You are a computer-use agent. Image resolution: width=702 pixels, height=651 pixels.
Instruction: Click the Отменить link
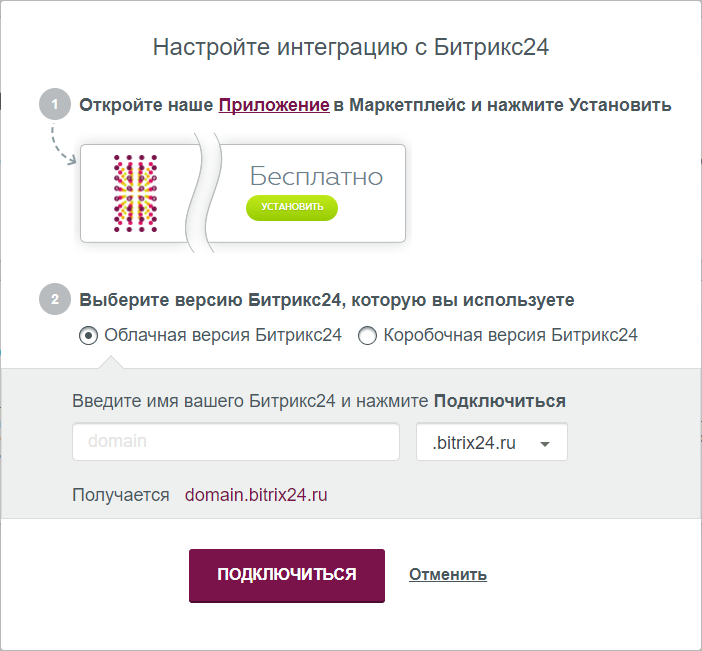[x=447, y=574]
